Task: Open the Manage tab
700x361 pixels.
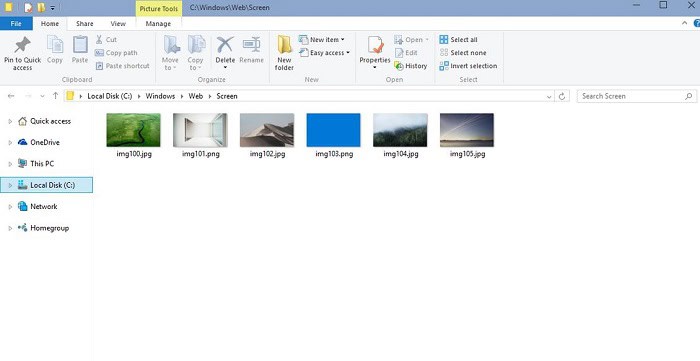Action: coord(158,24)
